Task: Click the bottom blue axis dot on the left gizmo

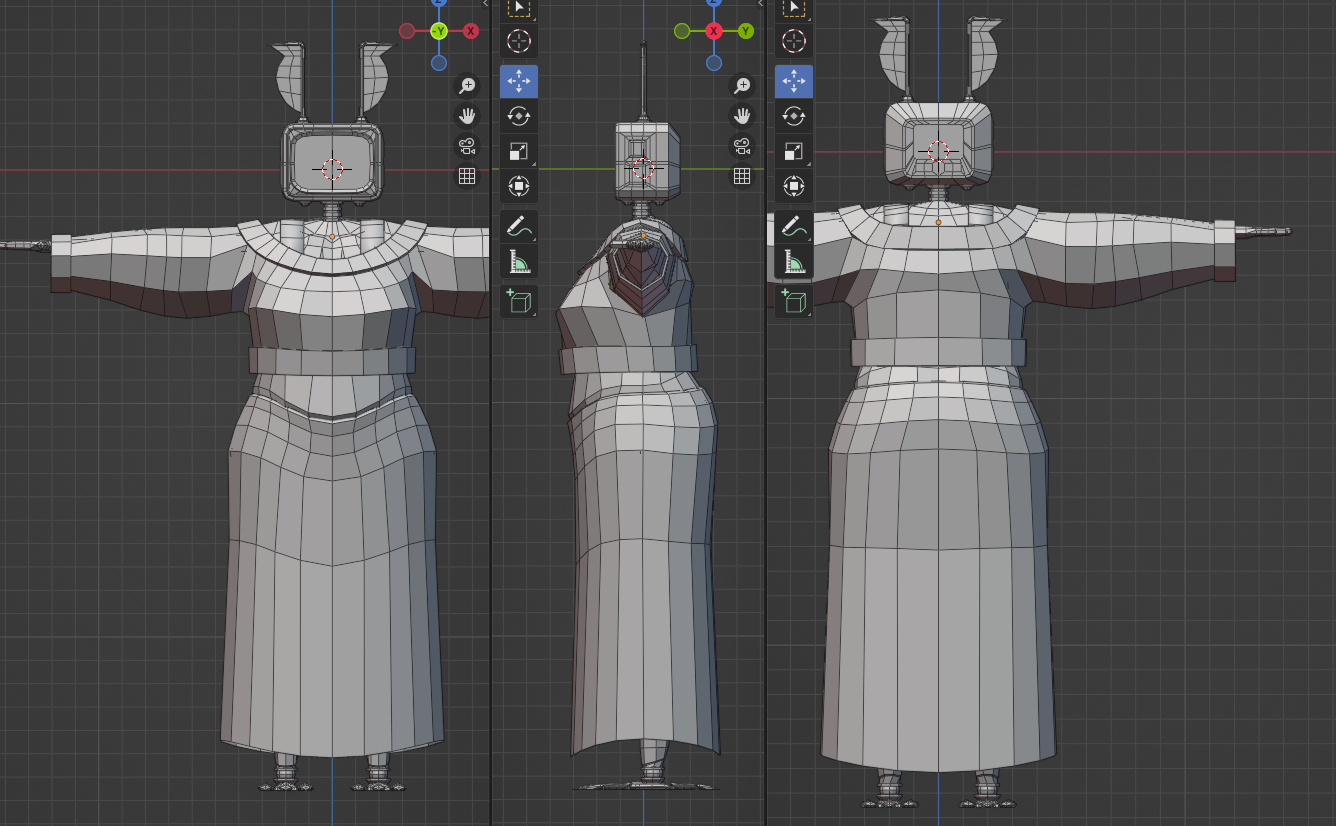Action: [x=438, y=63]
